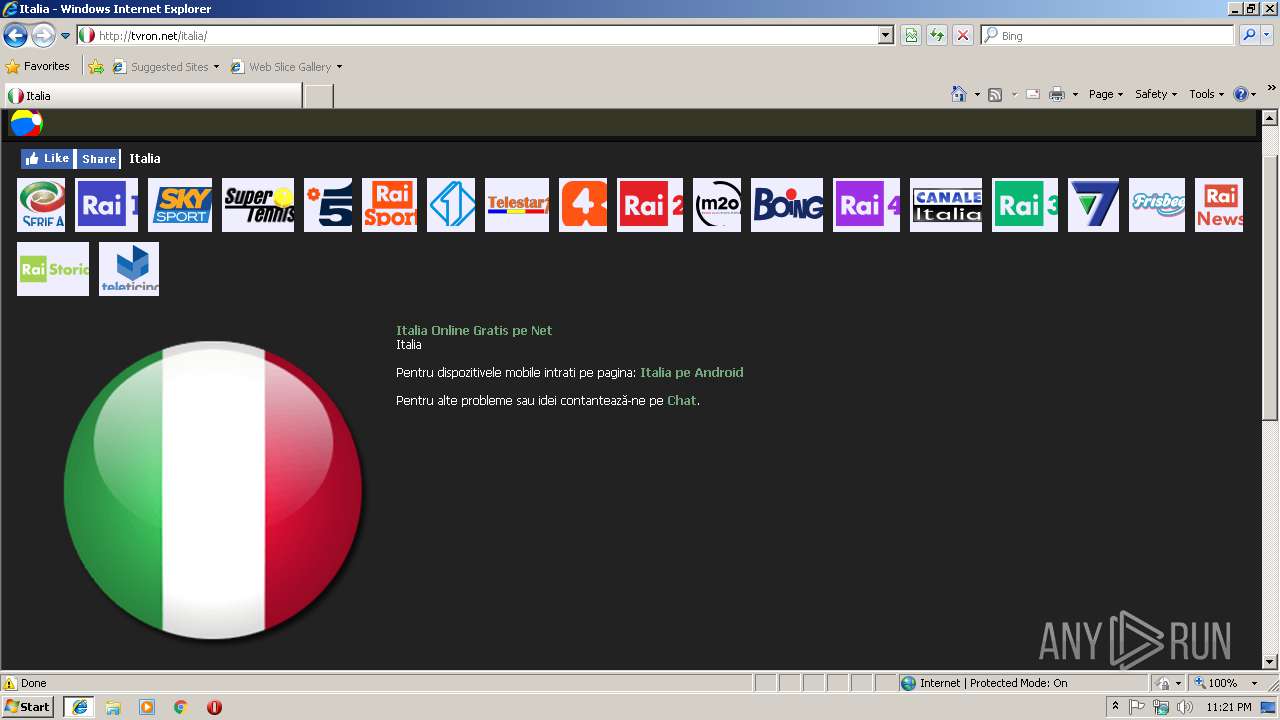Open the Rai 2 channel
The image size is (1280, 720).
tap(650, 205)
